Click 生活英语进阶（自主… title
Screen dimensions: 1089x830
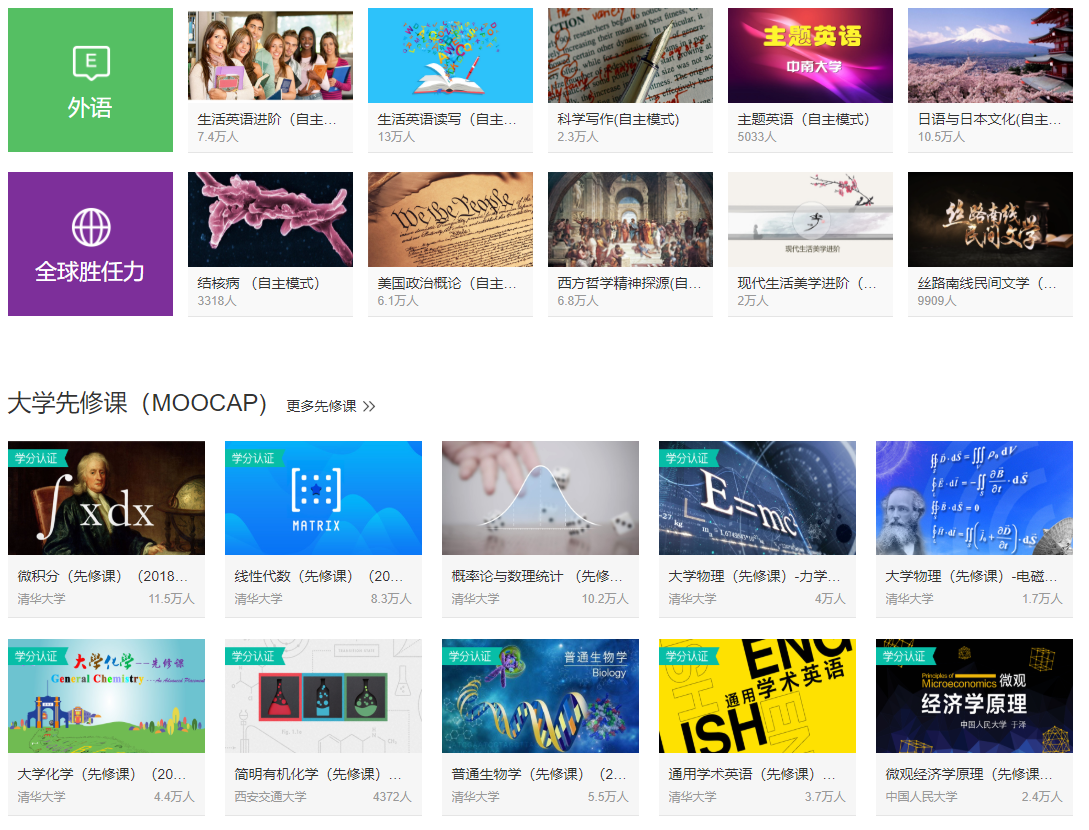click(267, 119)
